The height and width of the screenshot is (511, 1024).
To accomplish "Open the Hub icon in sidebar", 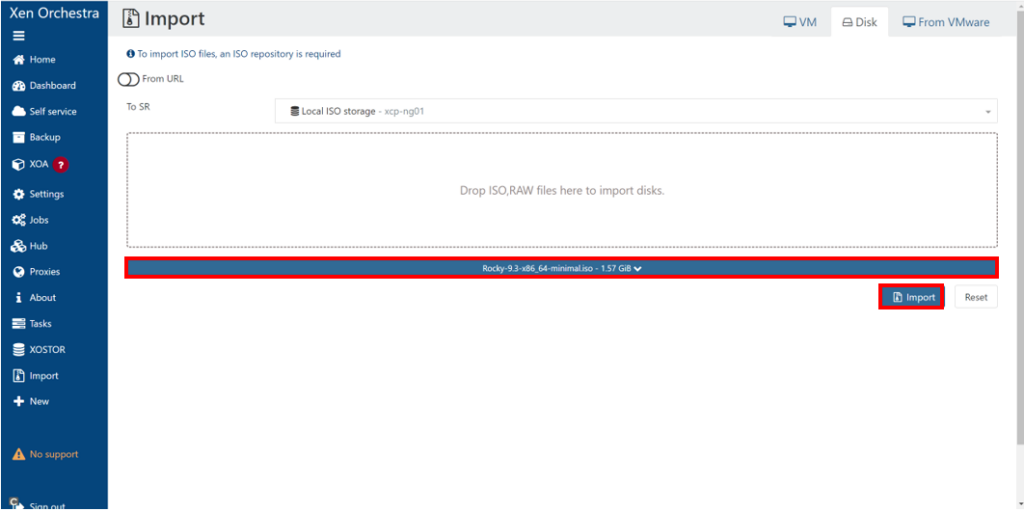I will (x=18, y=246).
